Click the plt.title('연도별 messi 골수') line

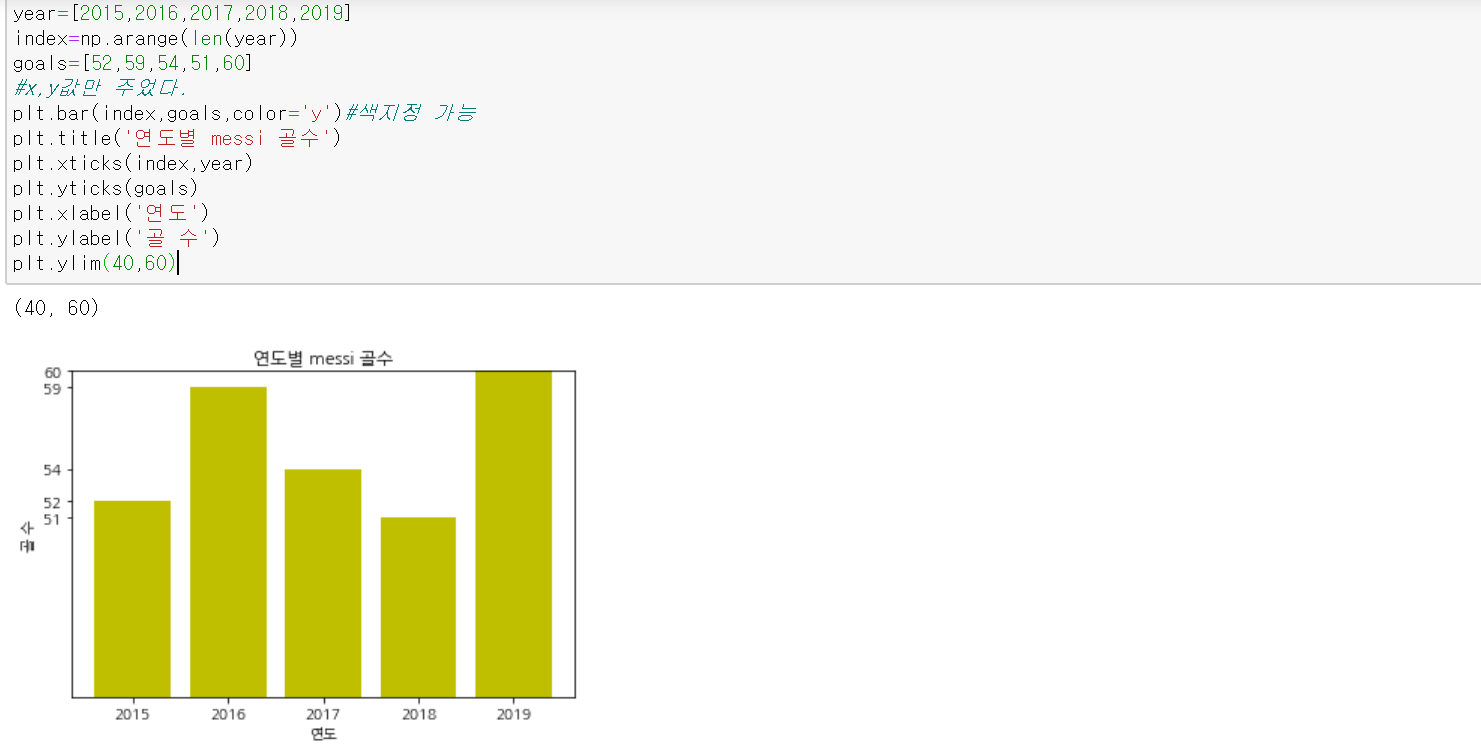pyautogui.click(x=178, y=138)
